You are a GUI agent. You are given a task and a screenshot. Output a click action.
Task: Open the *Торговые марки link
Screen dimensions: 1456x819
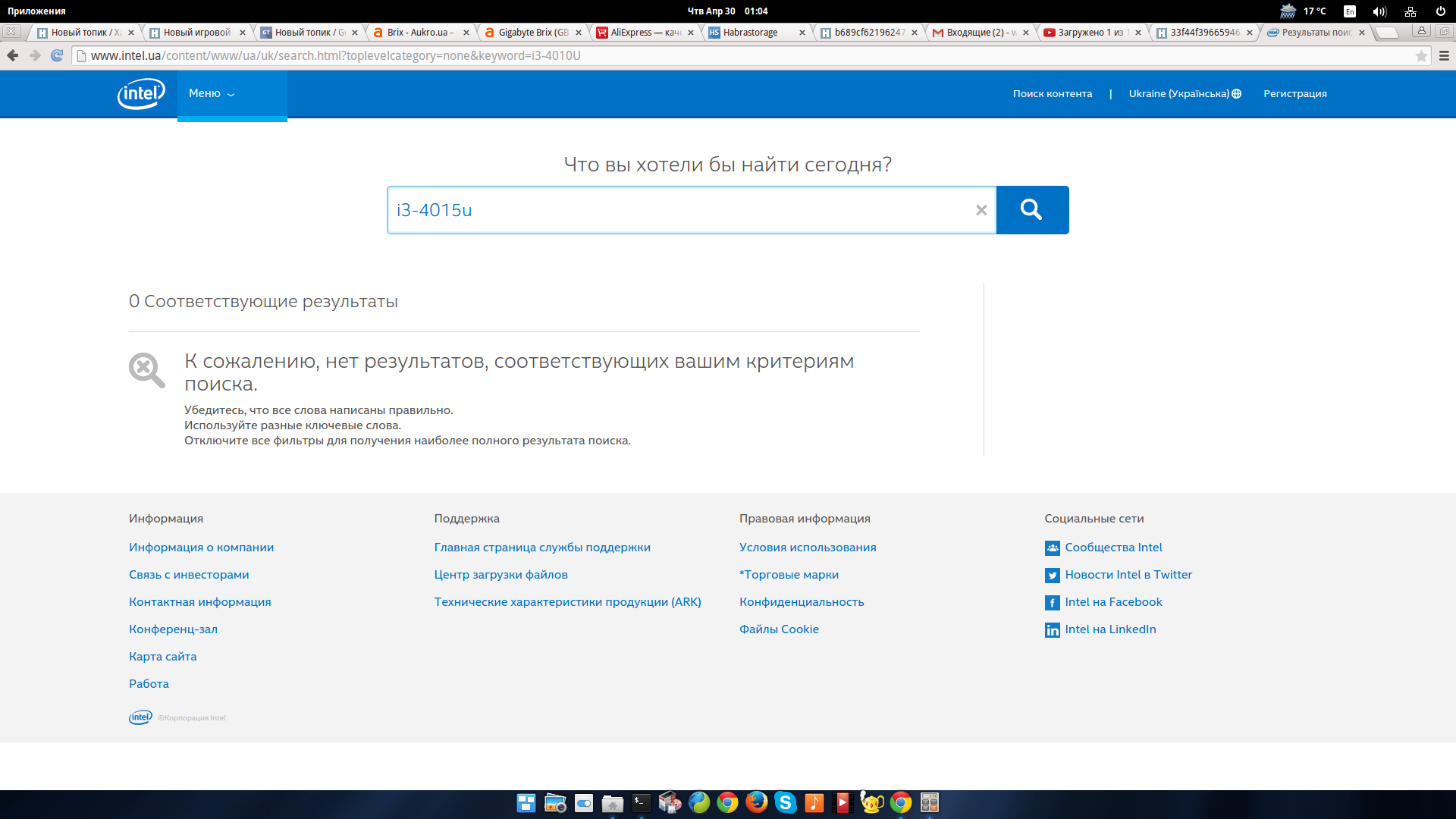[x=789, y=575]
